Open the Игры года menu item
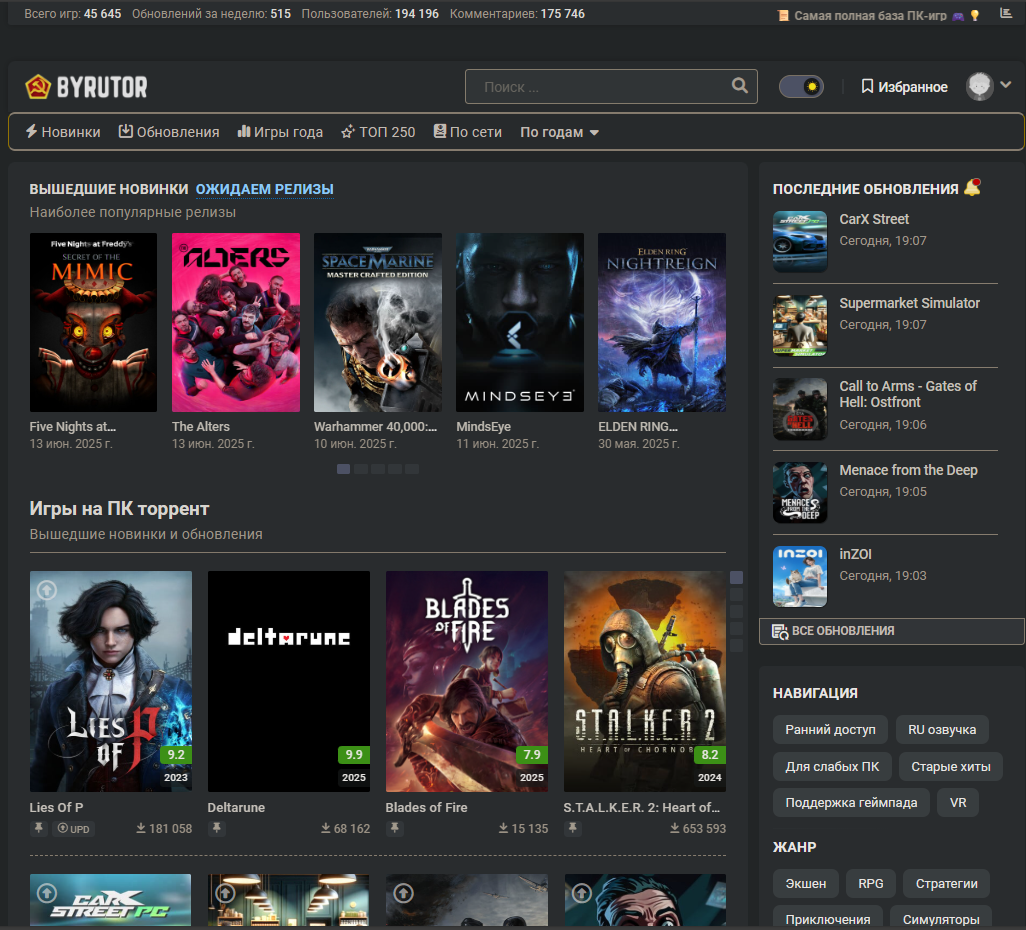The height and width of the screenshot is (930, 1026). (280, 132)
